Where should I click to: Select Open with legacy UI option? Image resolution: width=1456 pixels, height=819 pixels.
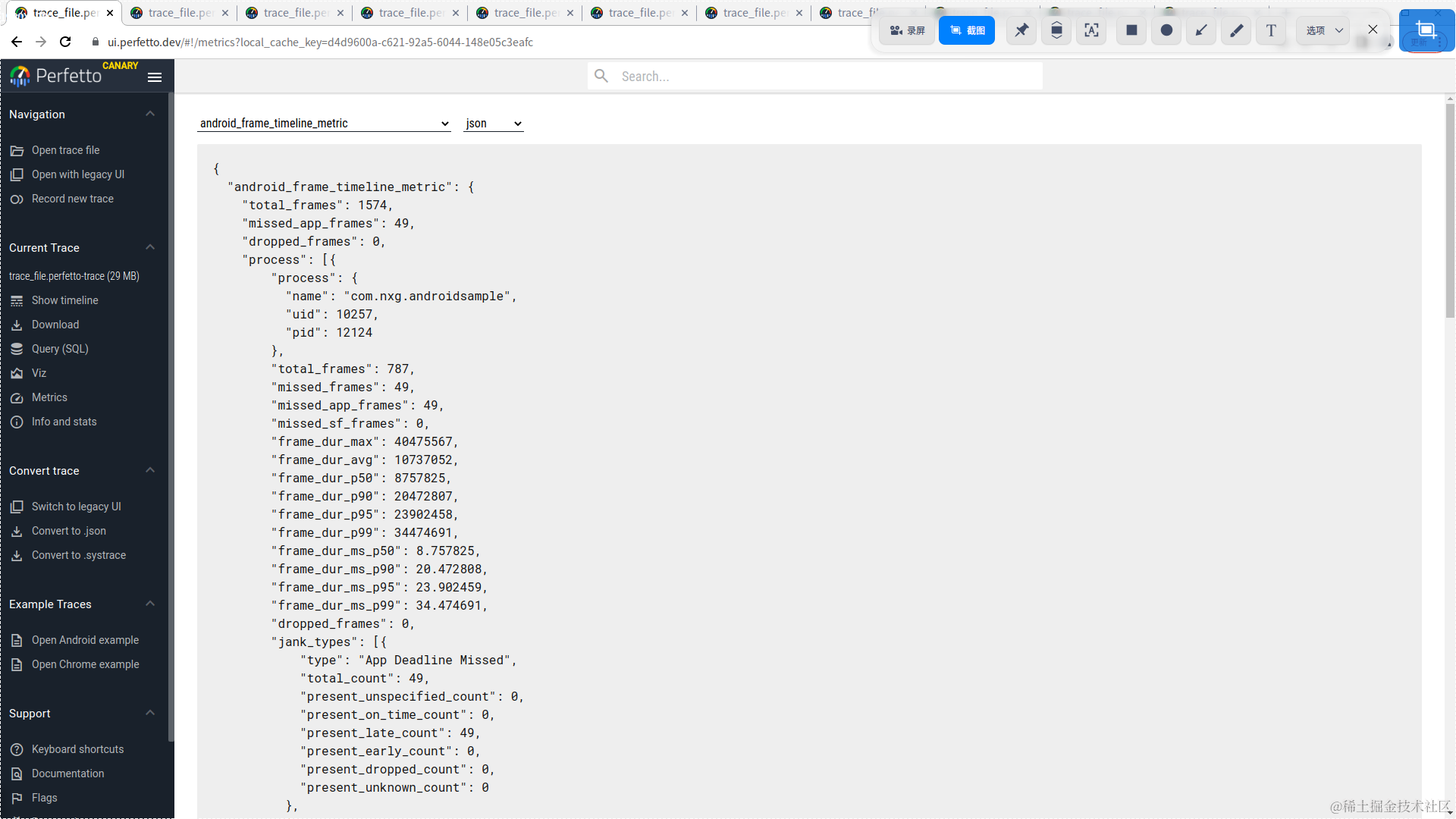pyautogui.click(x=78, y=174)
